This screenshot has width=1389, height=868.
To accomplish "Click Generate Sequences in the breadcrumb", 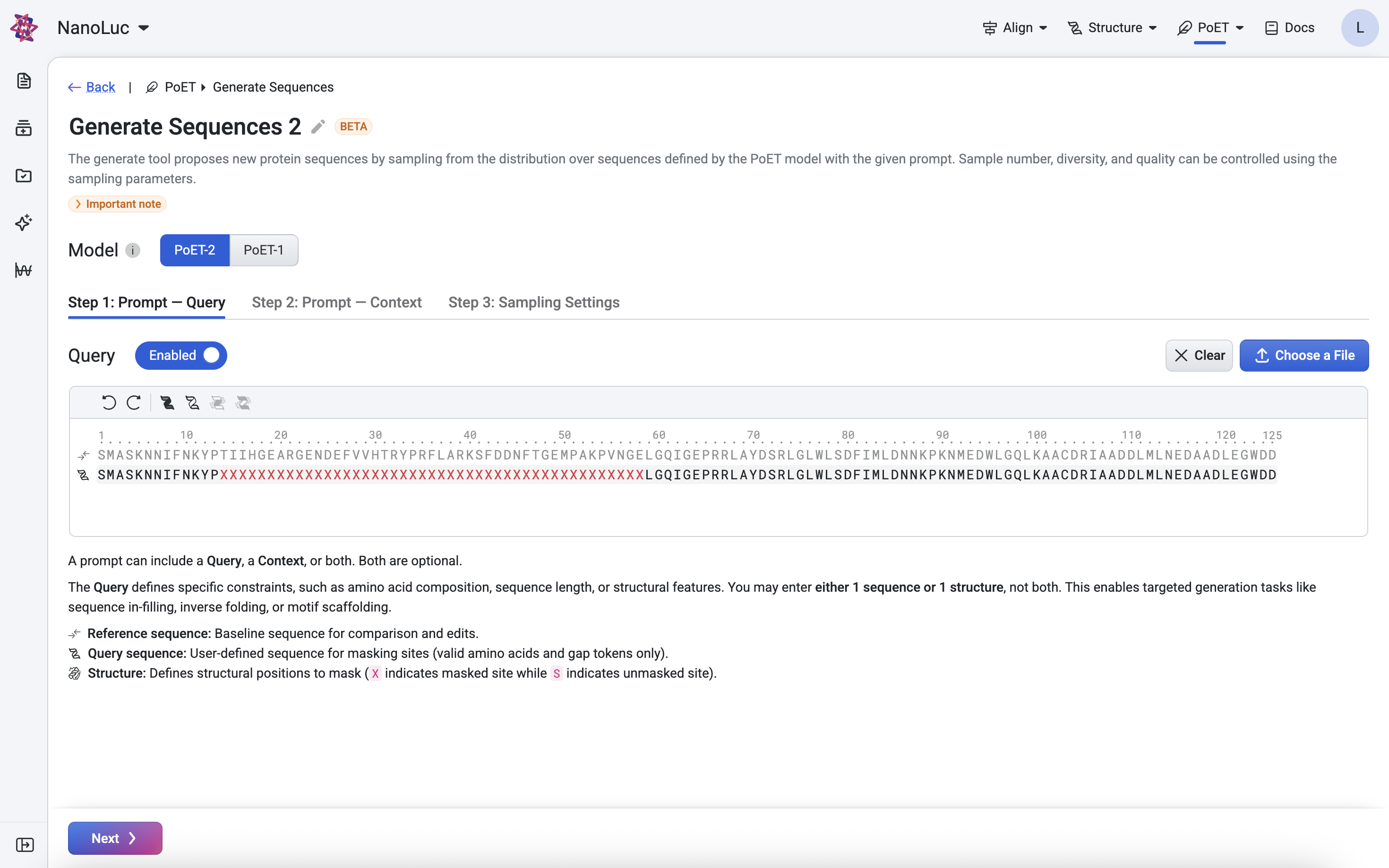I will pyautogui.click(x=273, y=87).
